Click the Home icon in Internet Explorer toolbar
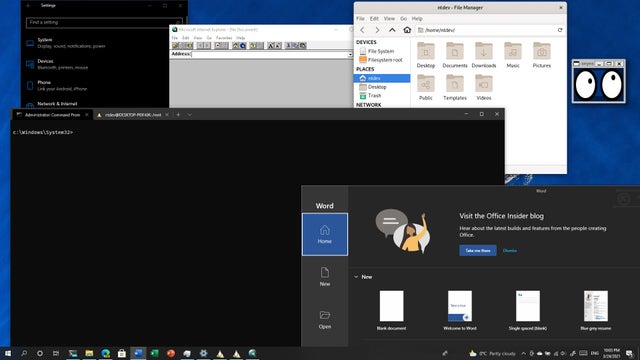The height and width of the screenshot is (360, 640). click(236, 46)
